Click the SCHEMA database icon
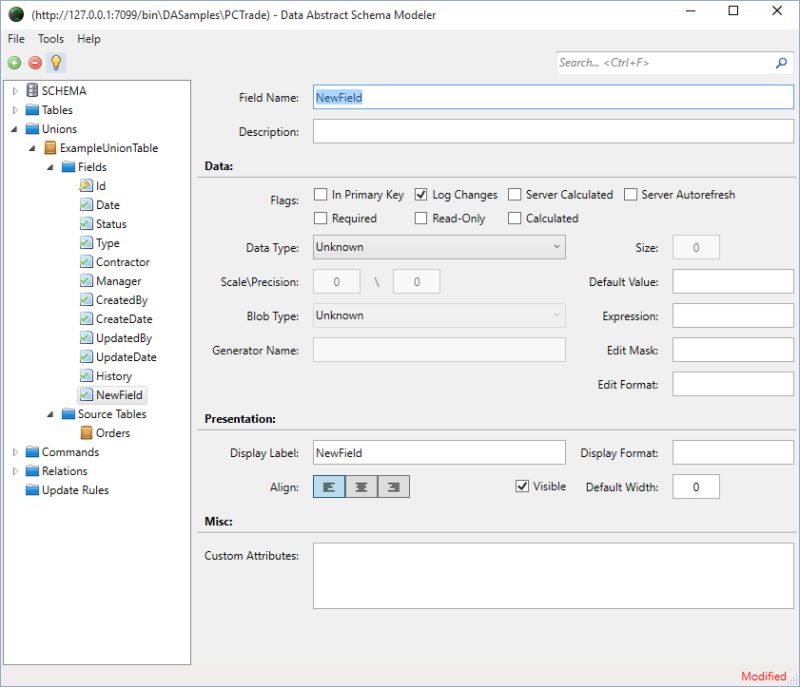Screen dimensions: 800x687 [32, 90]
